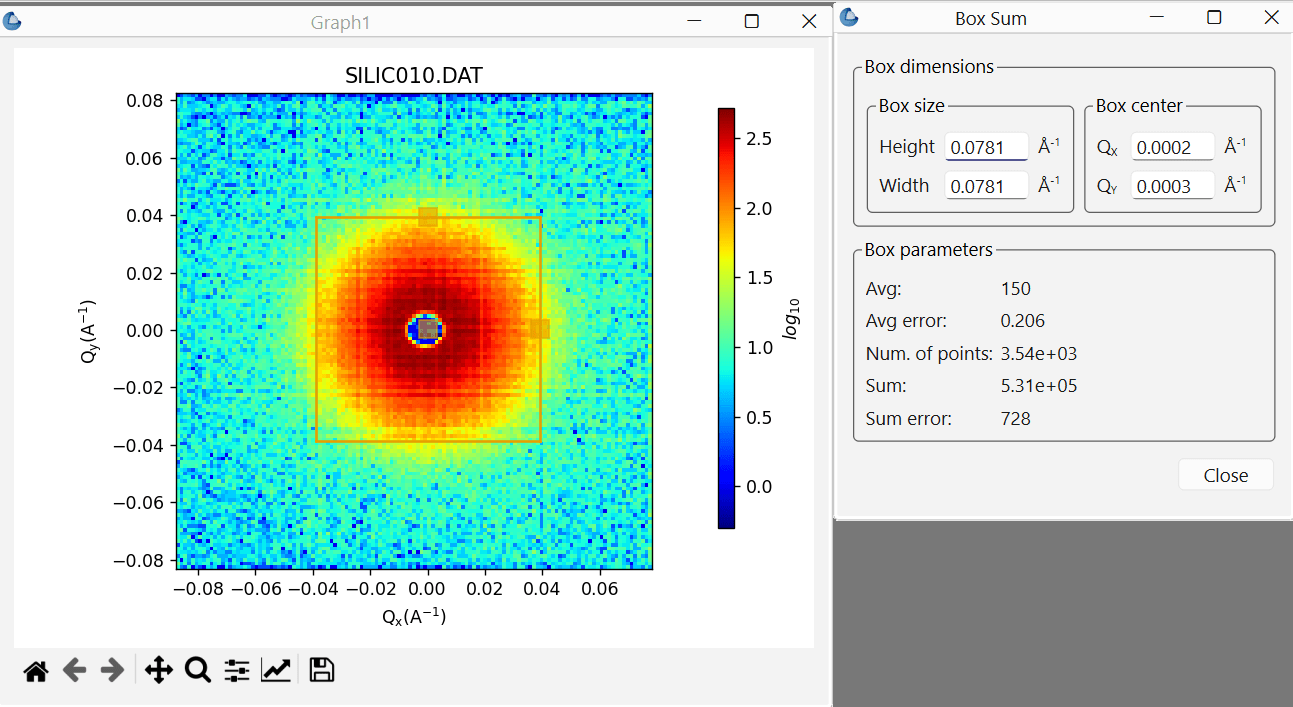Edit the box Width field
Image resolution: width=1293 pixels, height=707 pixels.
click(987, 186)
